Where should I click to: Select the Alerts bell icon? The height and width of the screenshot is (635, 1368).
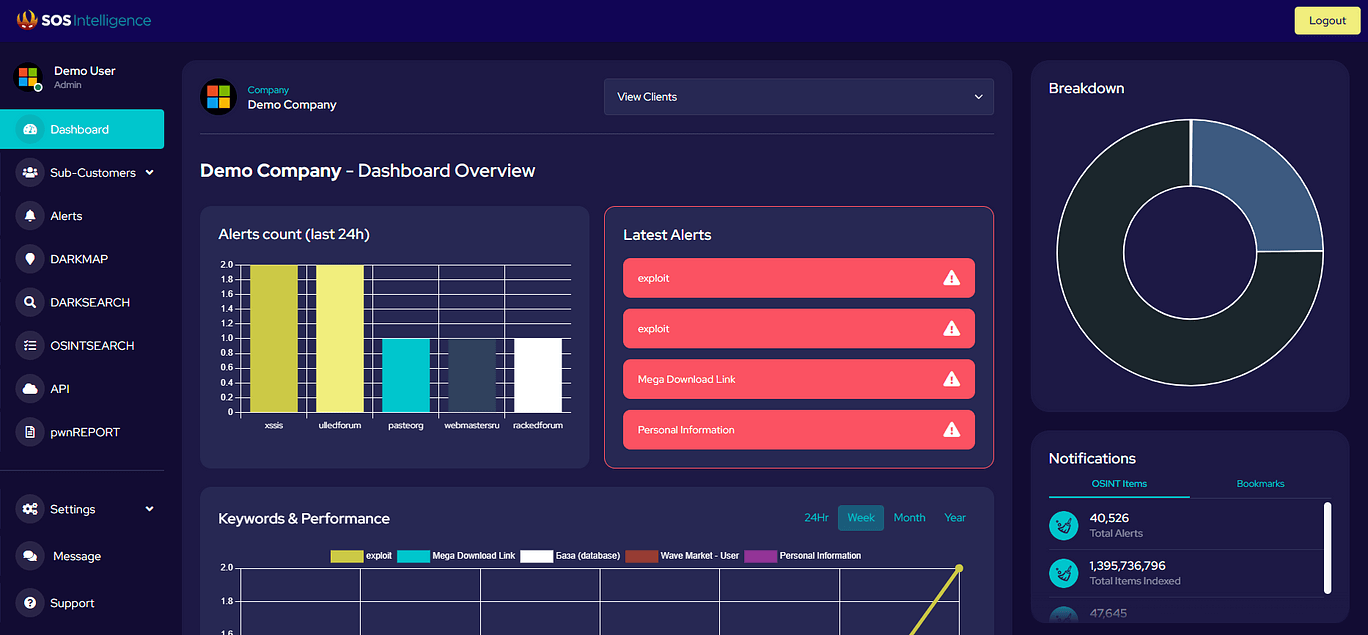click(30, 216)
